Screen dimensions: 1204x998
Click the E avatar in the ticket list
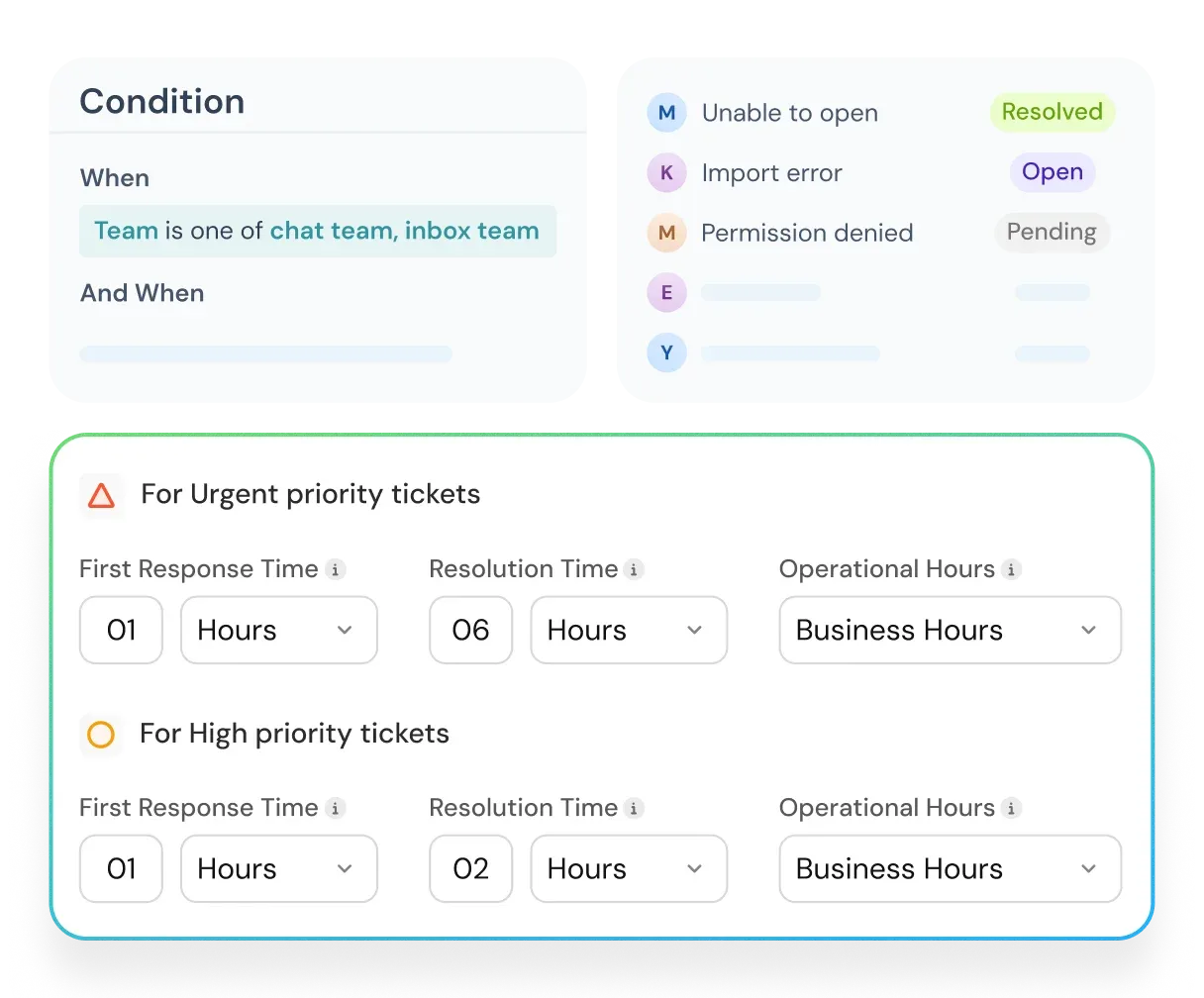(x=666, y=293)
